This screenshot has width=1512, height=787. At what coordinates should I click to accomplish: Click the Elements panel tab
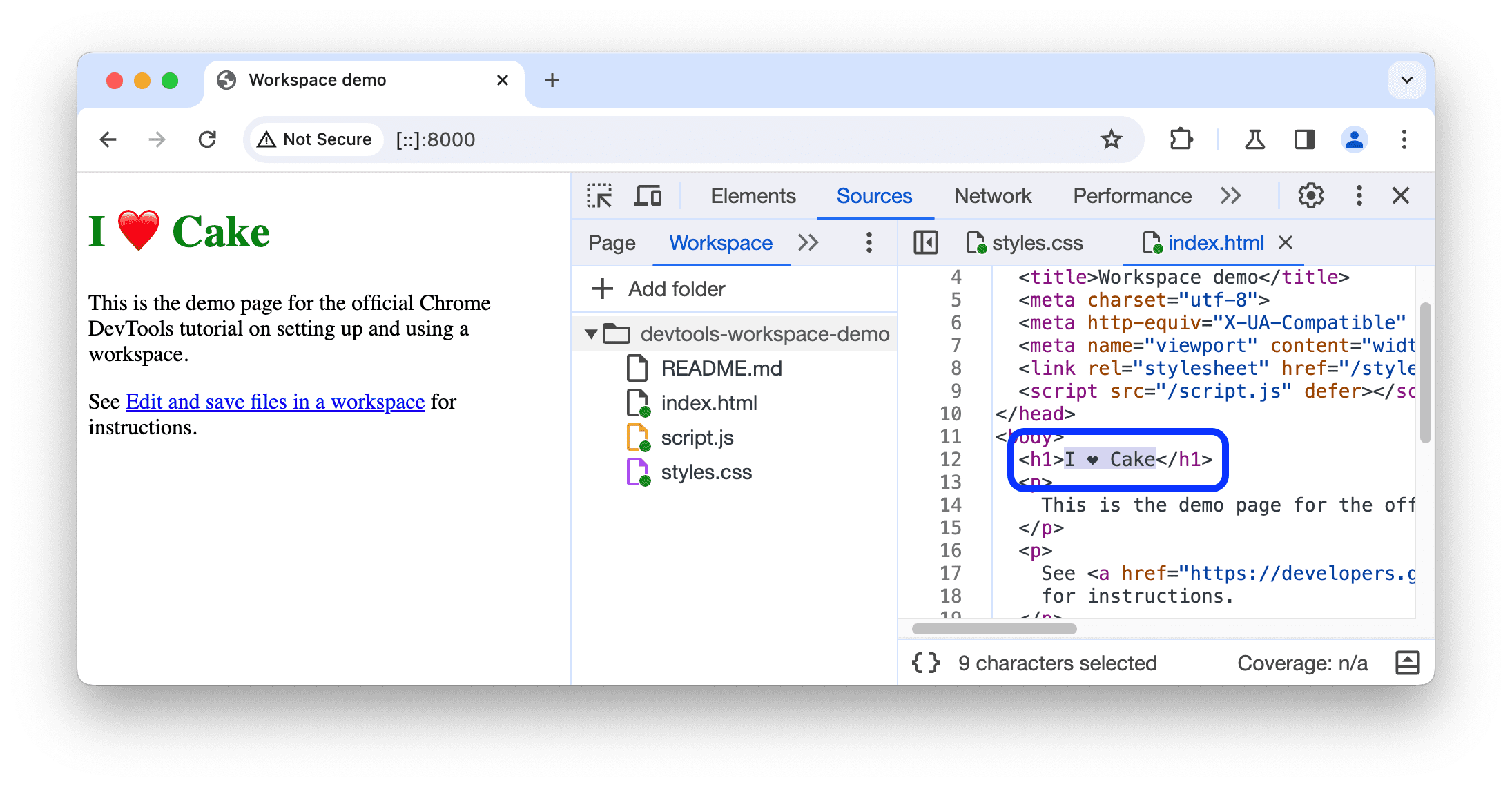[752, 196]
